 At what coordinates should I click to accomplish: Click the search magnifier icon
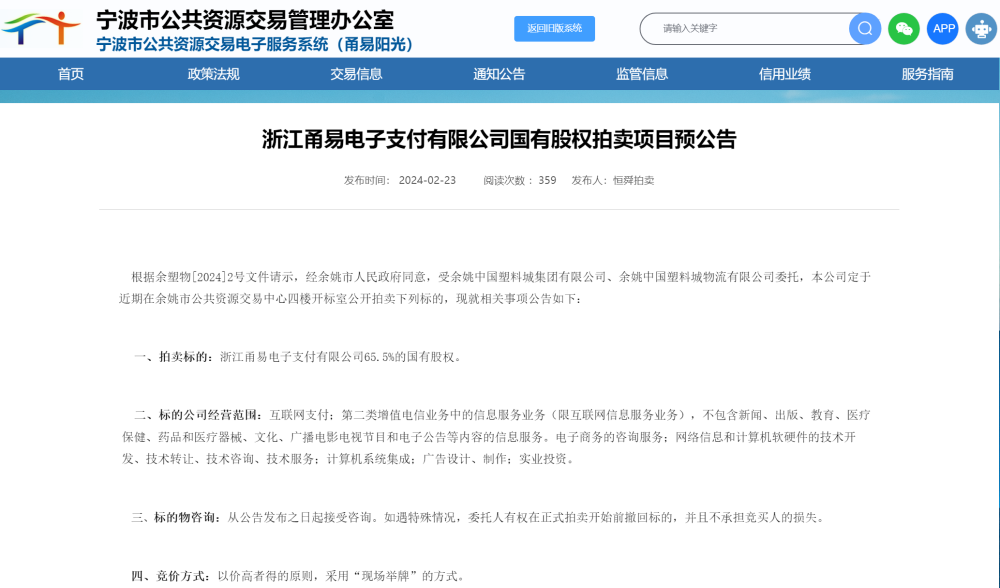(x=862, y=28)
